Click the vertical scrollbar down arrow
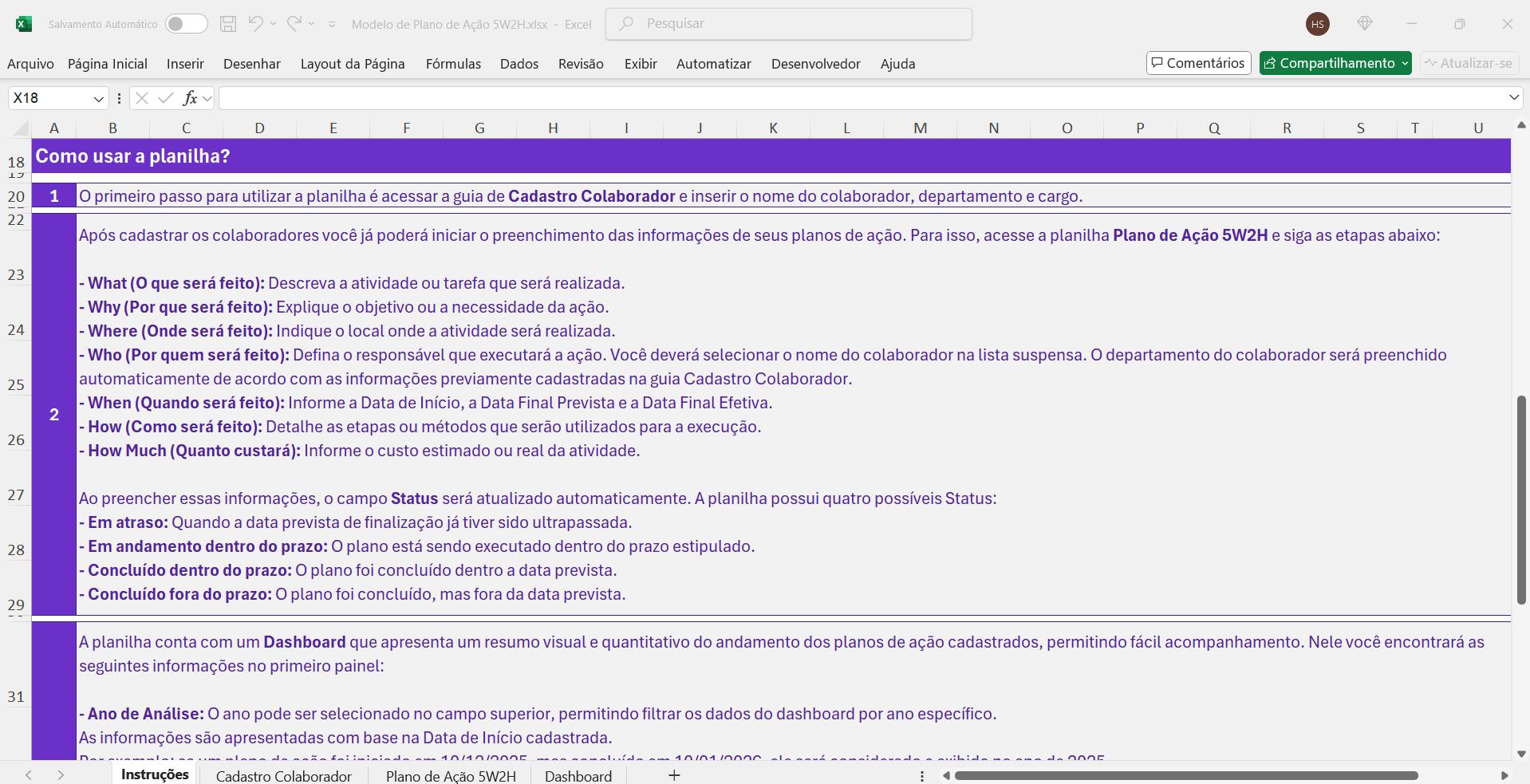Viewport: 1530px width, 784px height. [1521, 754]
